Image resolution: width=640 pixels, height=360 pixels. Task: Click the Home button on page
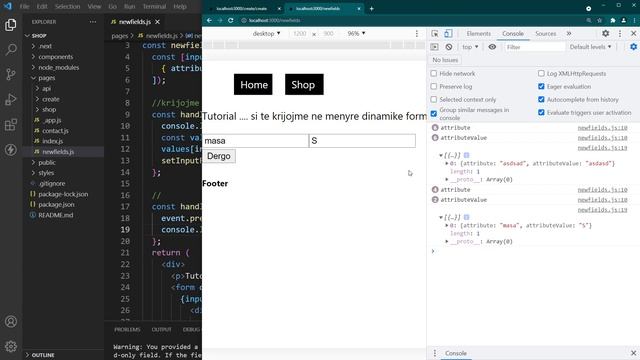tap(253, 84)
